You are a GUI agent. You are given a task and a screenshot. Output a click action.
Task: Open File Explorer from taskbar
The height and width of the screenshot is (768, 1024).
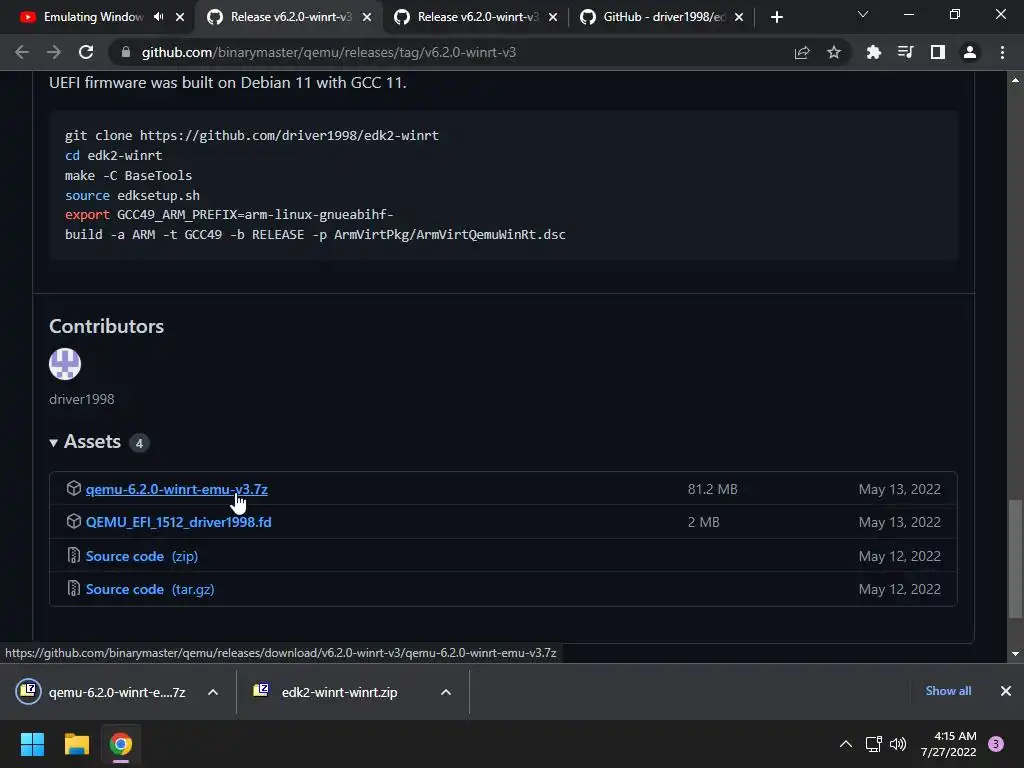pos(76,744)
